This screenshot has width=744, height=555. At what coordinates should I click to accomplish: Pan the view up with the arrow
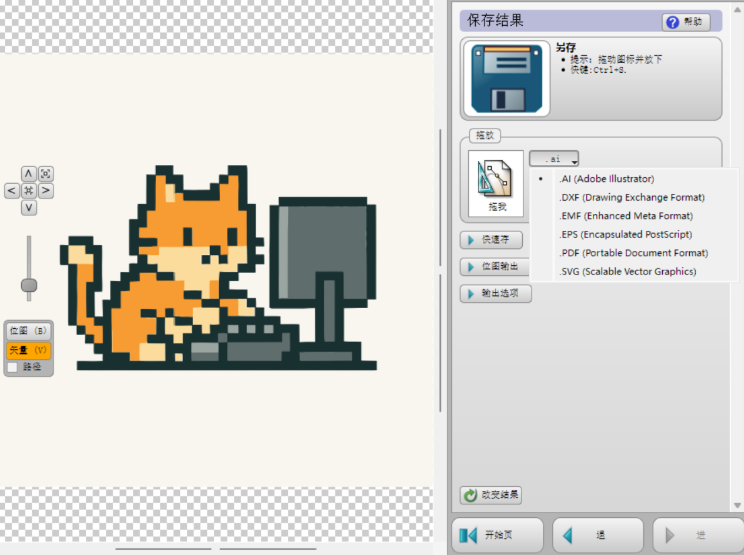pos(28,174)
